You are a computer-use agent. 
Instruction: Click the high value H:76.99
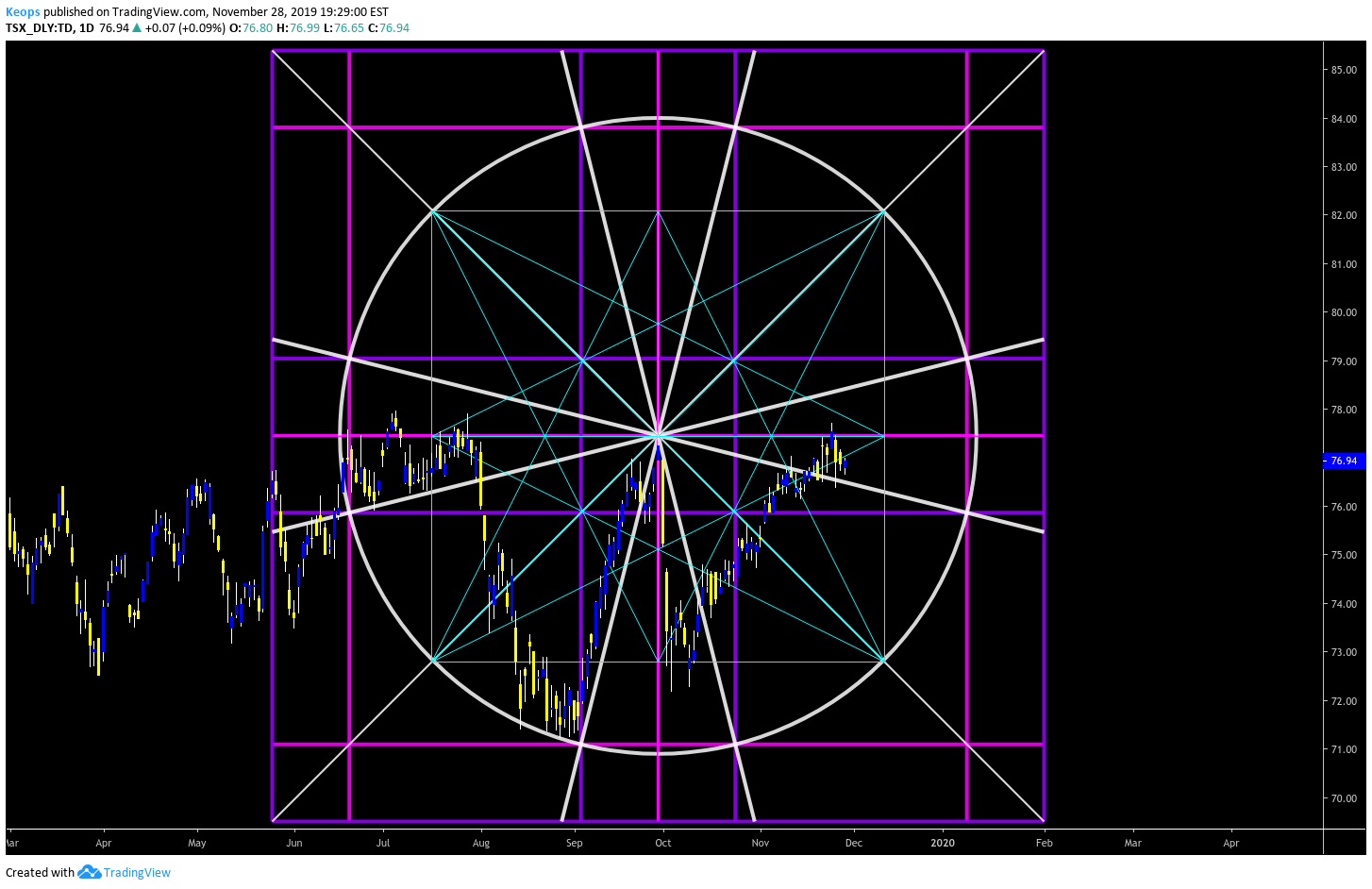(x=298, y=28)
